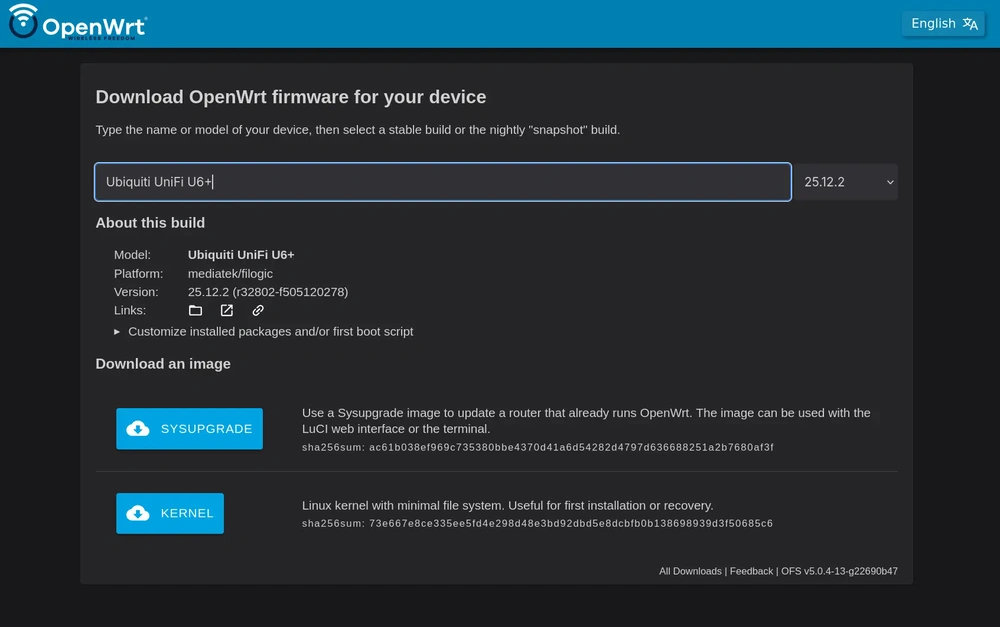Click the disclosure triangle beside Customize

[x=117, y=332]
